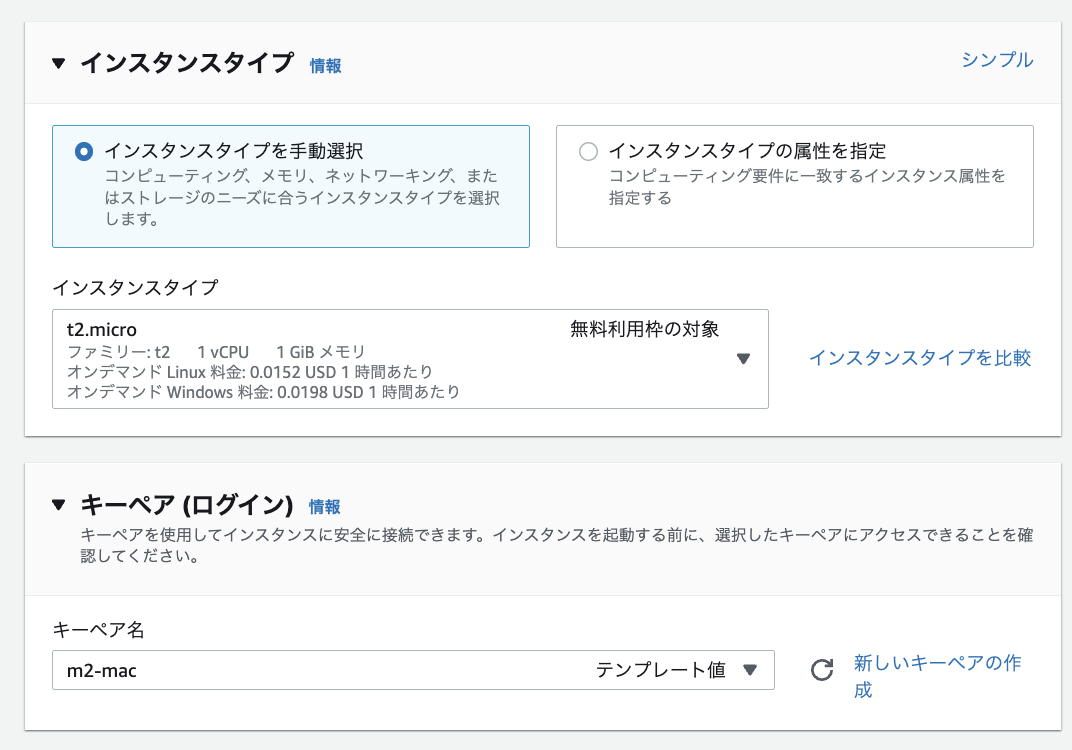
Task: Click the instance type attributes card
Action: 794,186
